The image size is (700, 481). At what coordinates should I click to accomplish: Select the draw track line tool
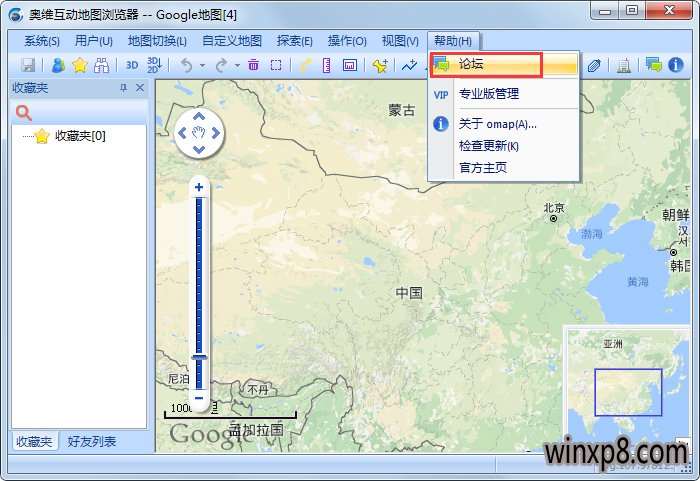pyautogui.click(x=409, y=65)
